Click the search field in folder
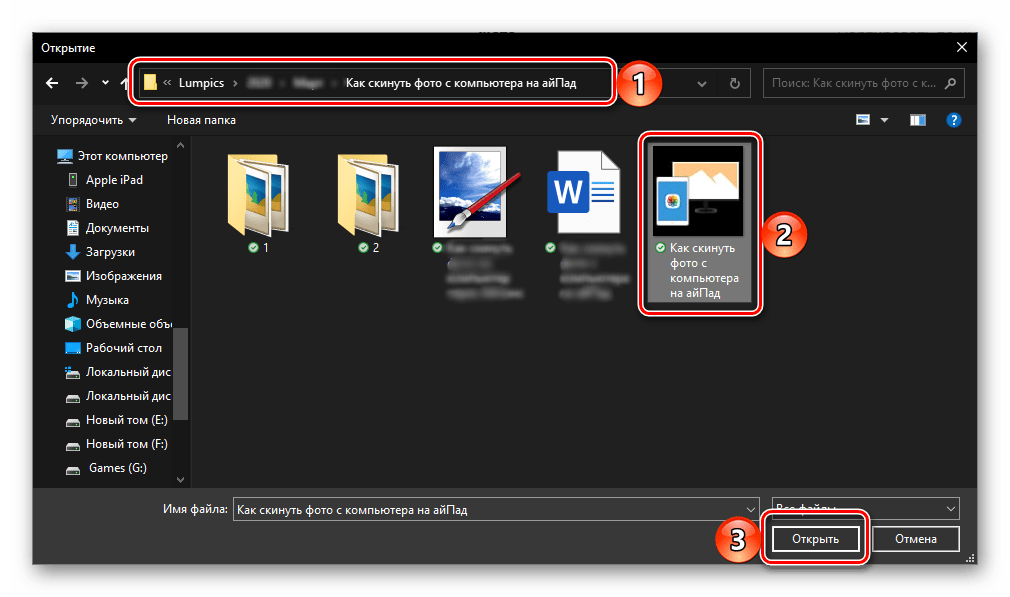 855,84
